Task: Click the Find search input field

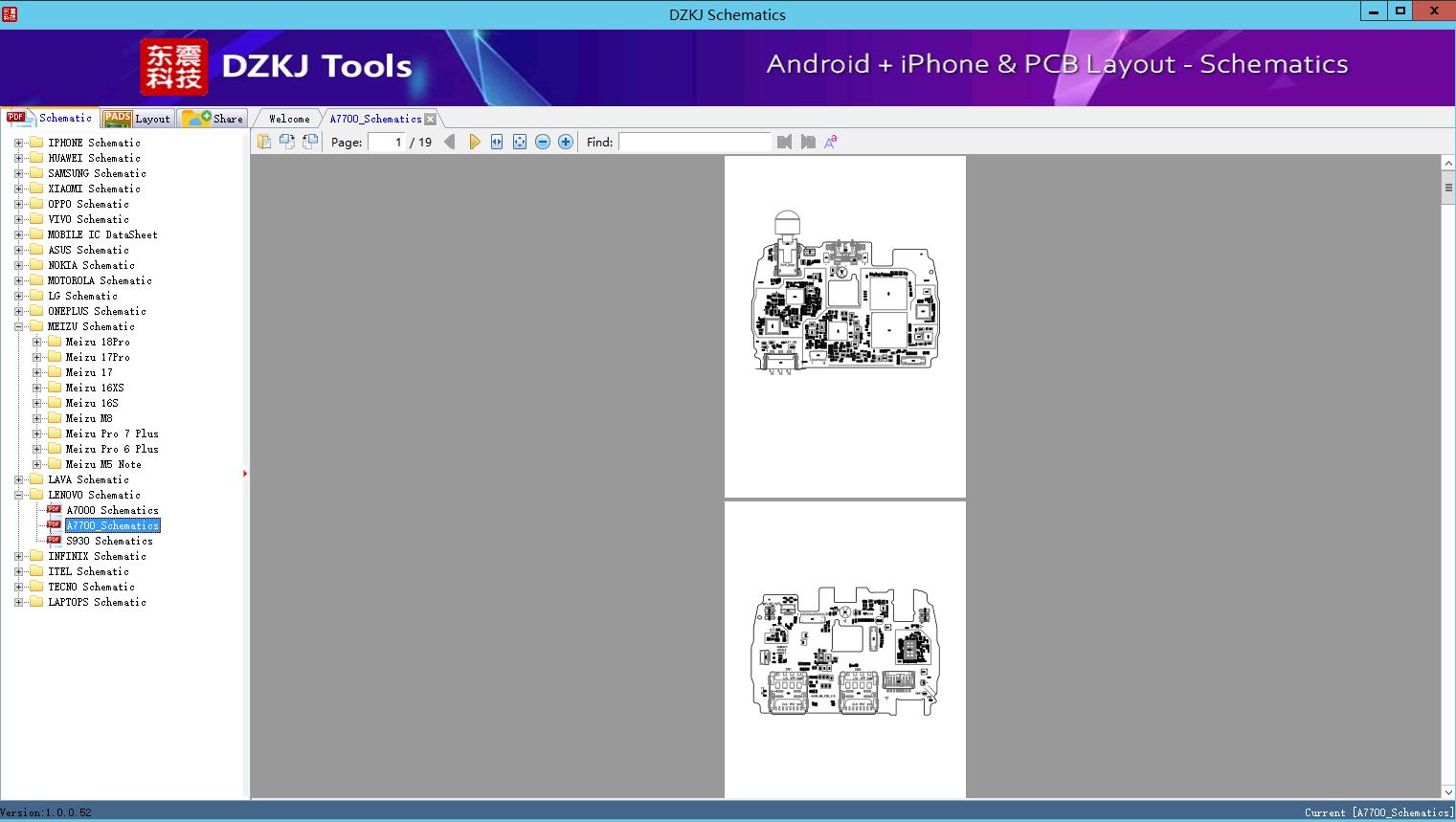Action: (x=695, y=142)
